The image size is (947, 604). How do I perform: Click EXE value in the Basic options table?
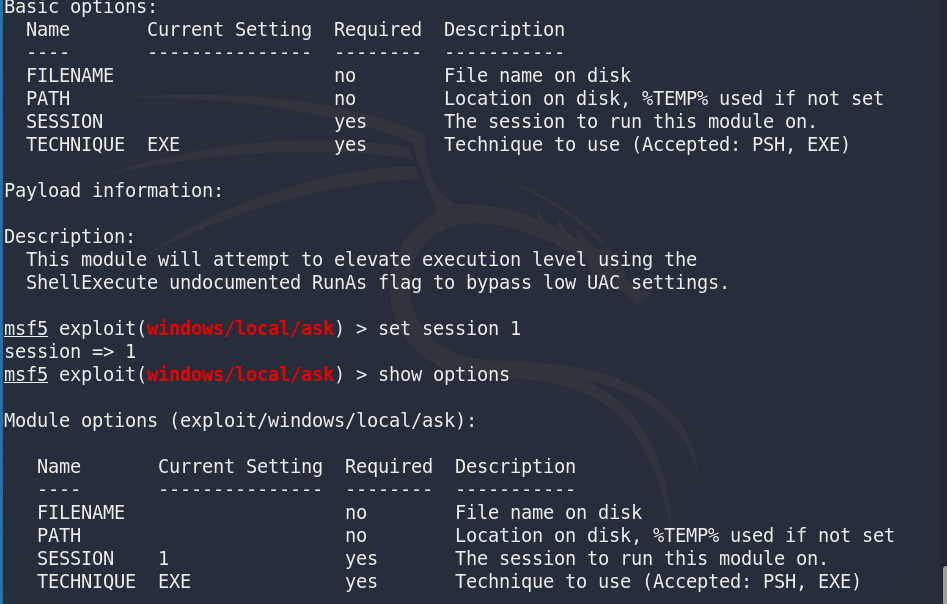[164, 144]
